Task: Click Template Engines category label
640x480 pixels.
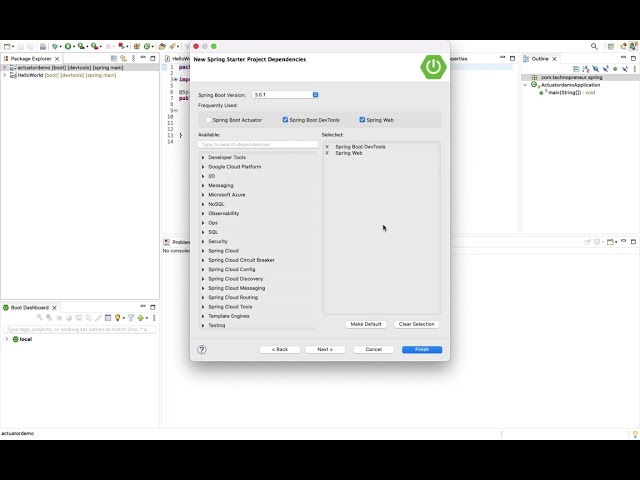Action: point(229,316)
